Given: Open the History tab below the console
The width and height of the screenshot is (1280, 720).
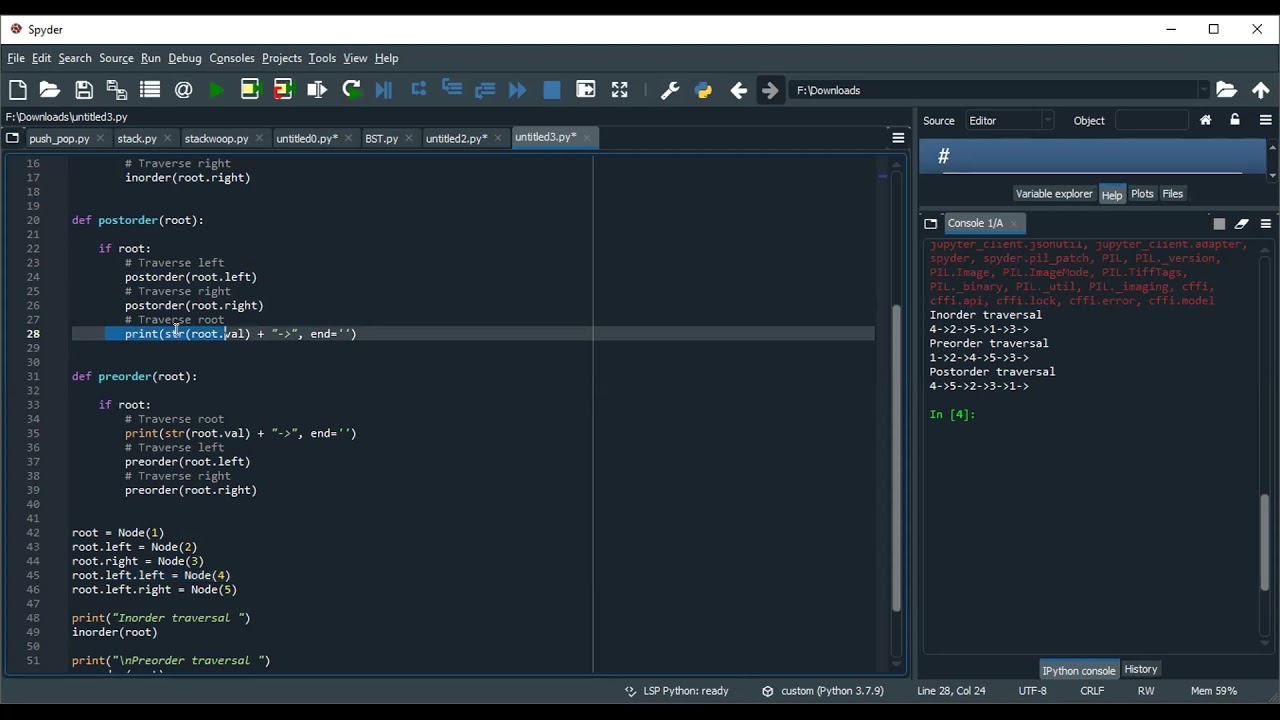Looking at the screenshot, I should pos(1141,670).
